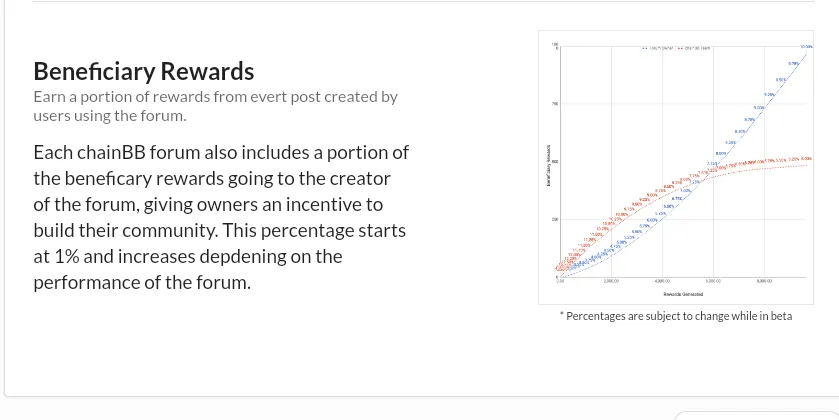Click the 250 tick on the y-axis
The height and width of the screenshot is (420, 839).
[555, 219]
